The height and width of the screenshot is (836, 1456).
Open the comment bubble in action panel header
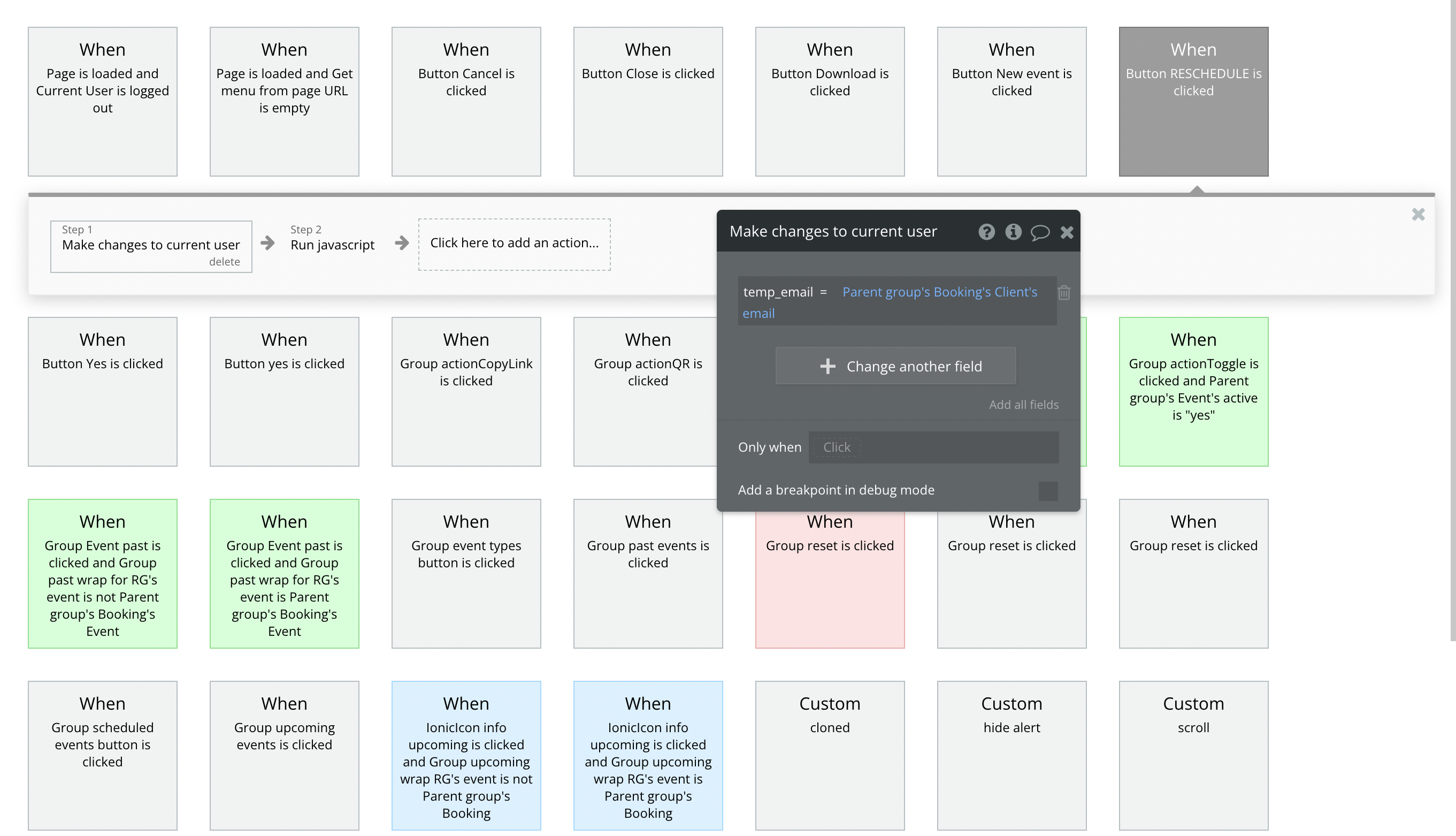point(1039,232)
